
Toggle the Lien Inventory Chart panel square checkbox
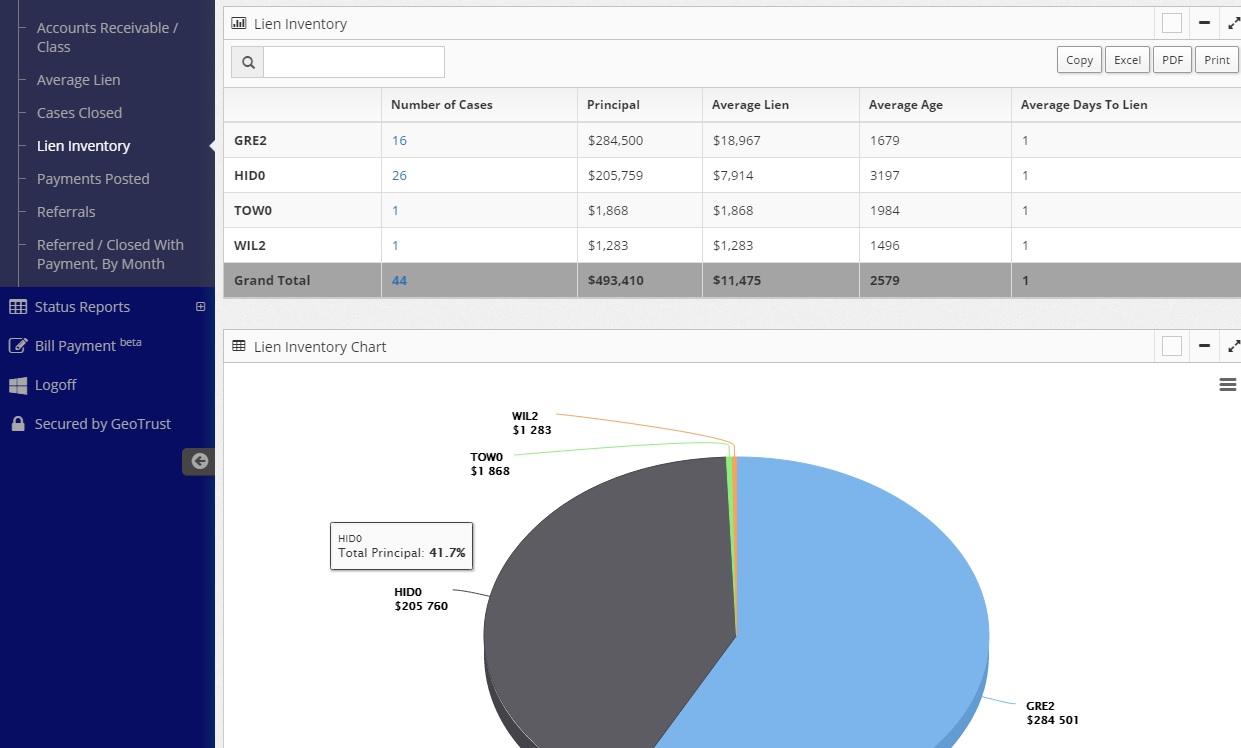tap(1172, 346)
